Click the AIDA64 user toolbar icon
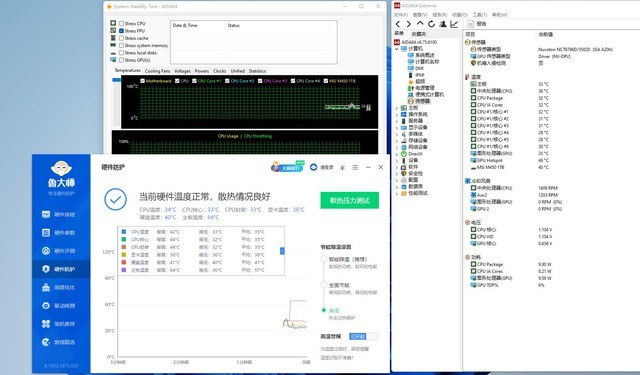The width and height of the screenshot is (640, 375). (x=443, y=24)
